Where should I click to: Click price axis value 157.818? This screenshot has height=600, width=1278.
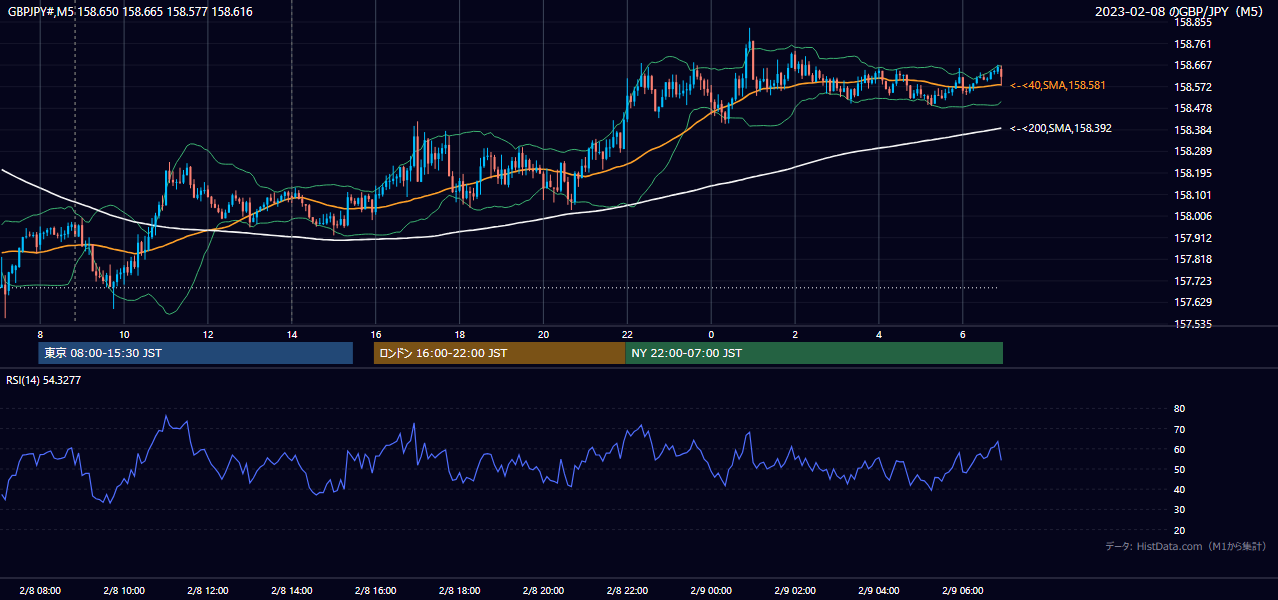pos(1192,259)
